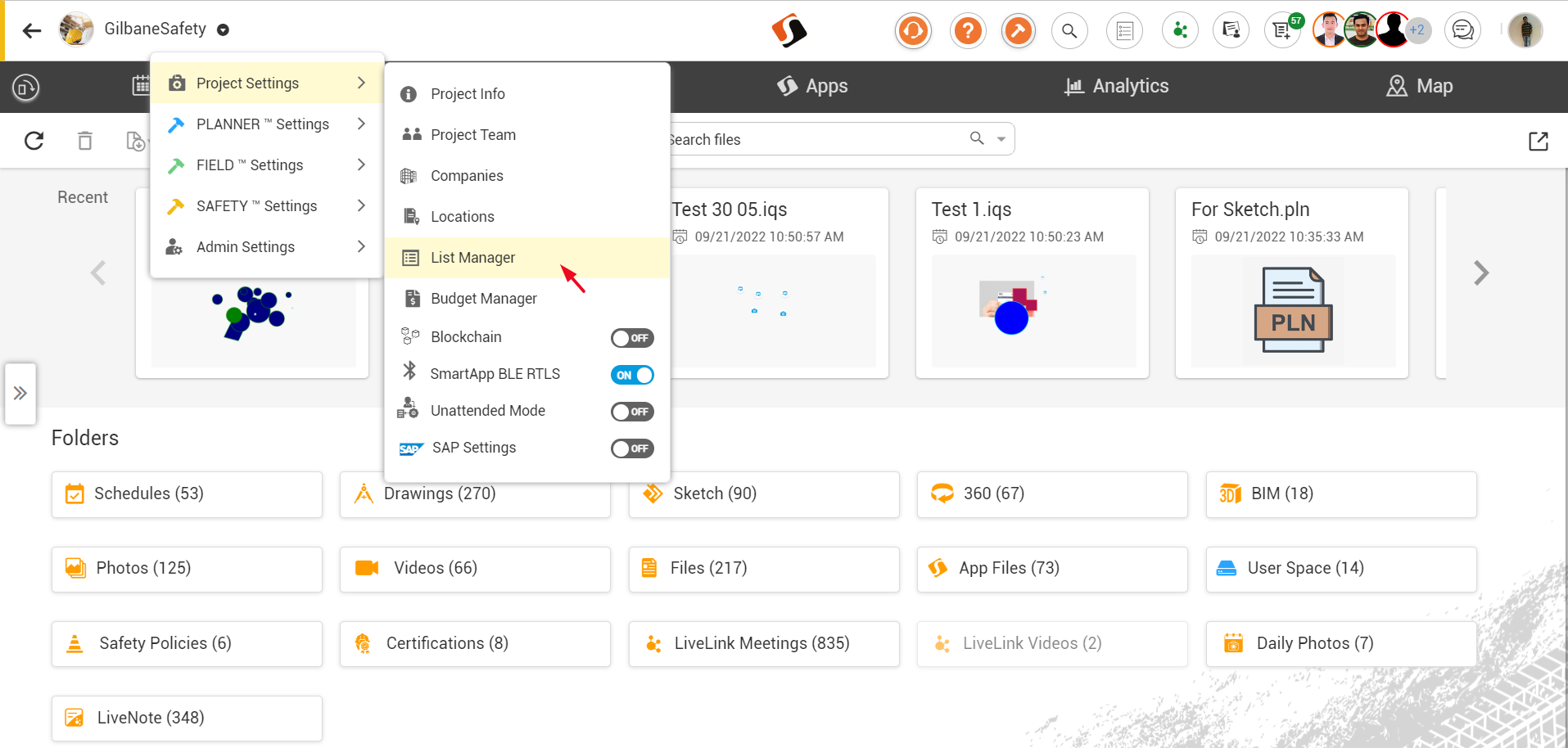Open the Daily Photos (7) folder
Viewport: 1568px width, 748px height.
pyautogui.click(x=1341, y=644)
